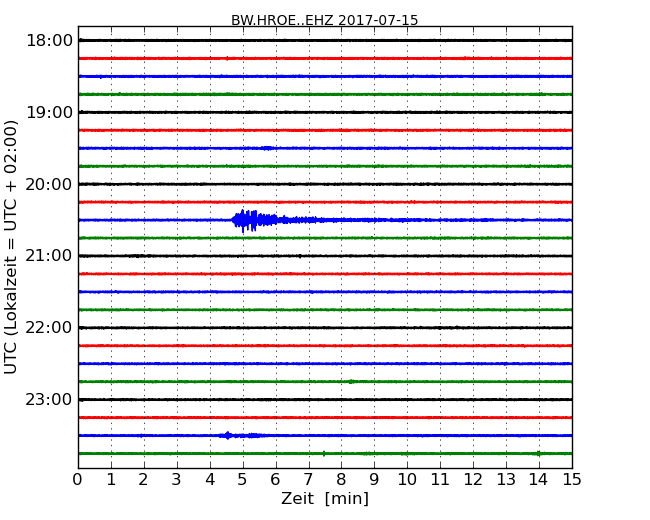
Task: Click the x-axis tick label 10
Action: click(407, 479)
